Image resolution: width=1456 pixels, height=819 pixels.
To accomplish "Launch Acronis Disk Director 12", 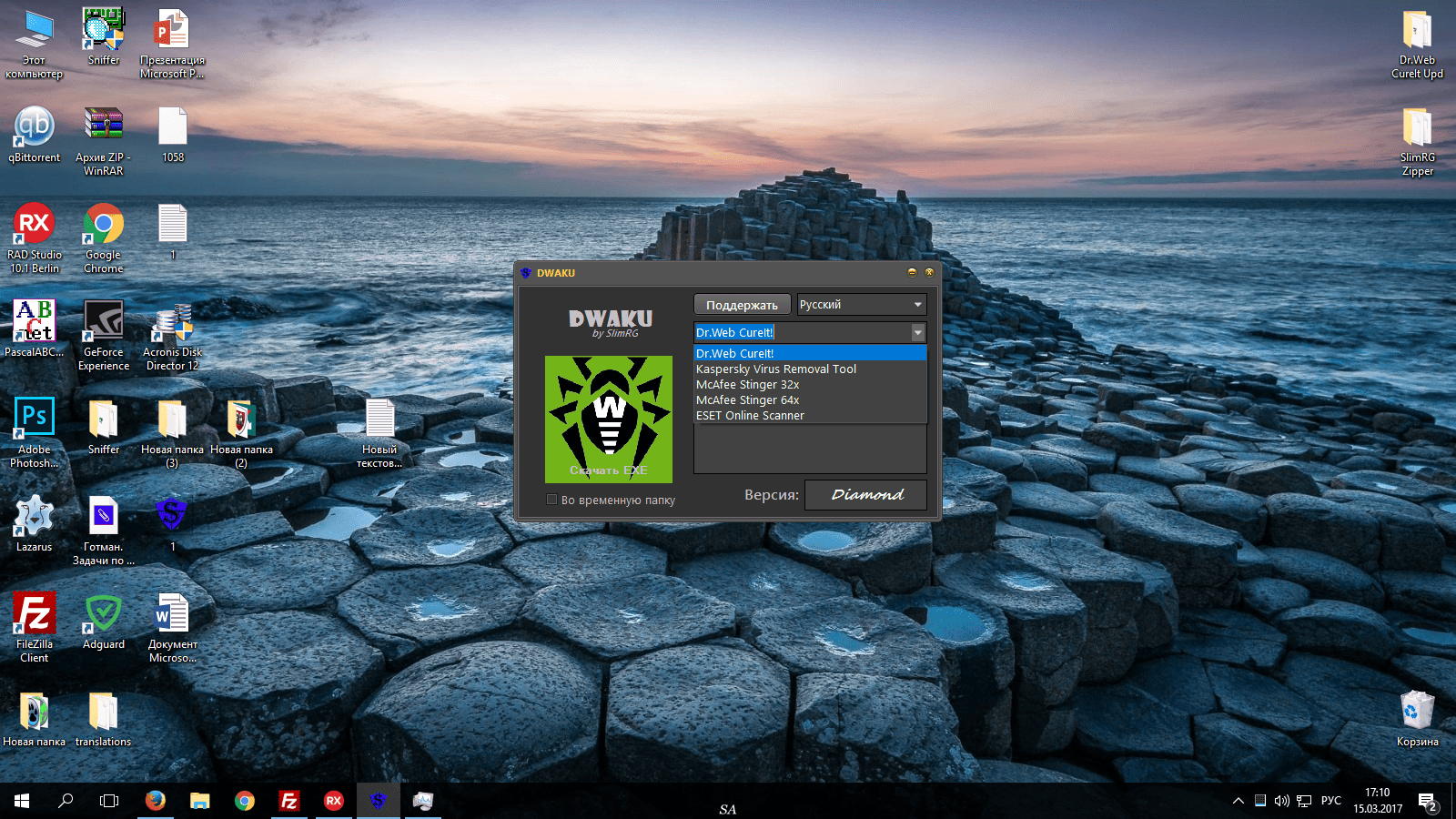I will tap(172, 335).
